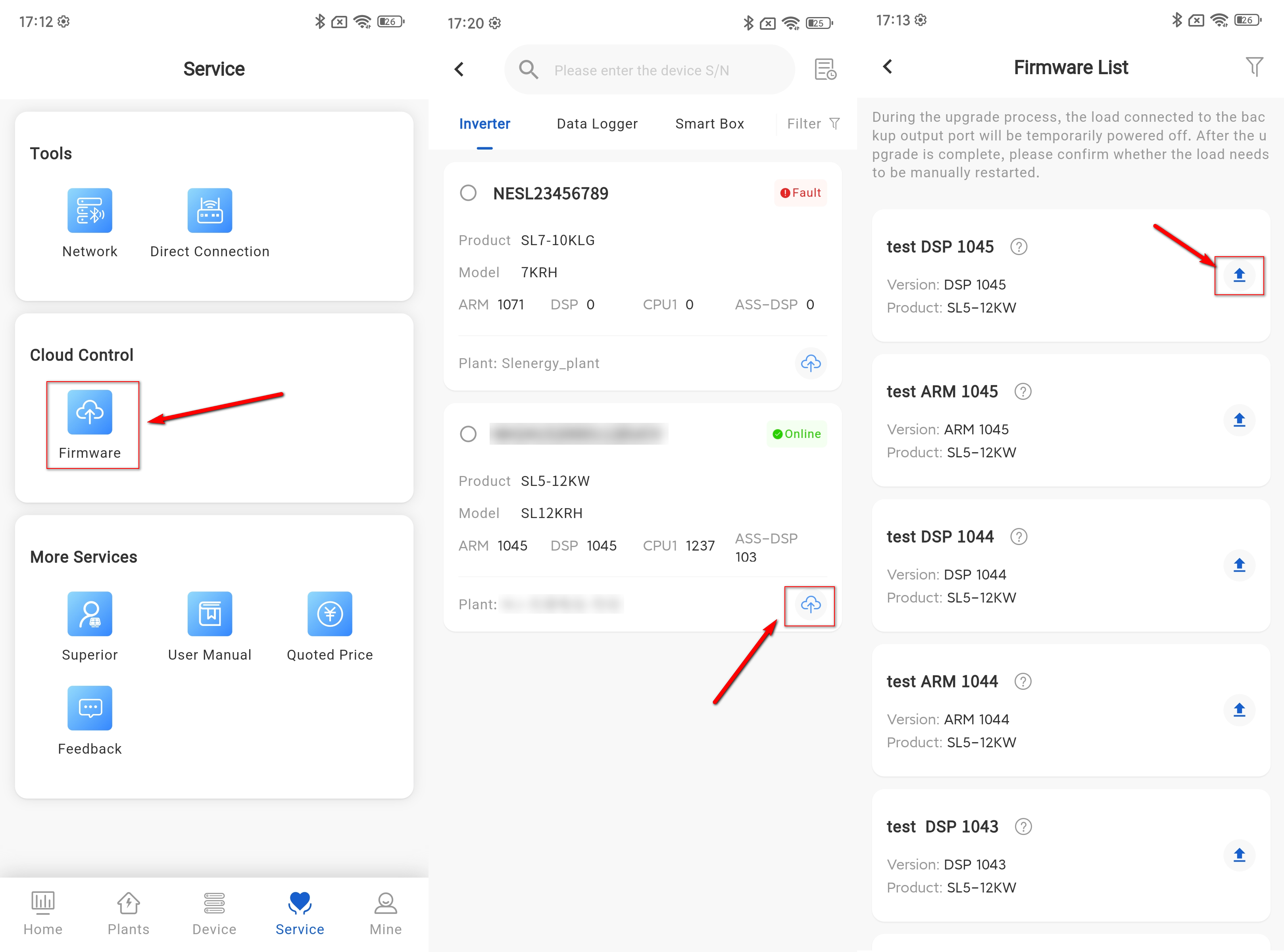The height and width of the screenshot is (952, 1284).
Task: Open filter funnel on Firmware List
Action: point(1253,67)
